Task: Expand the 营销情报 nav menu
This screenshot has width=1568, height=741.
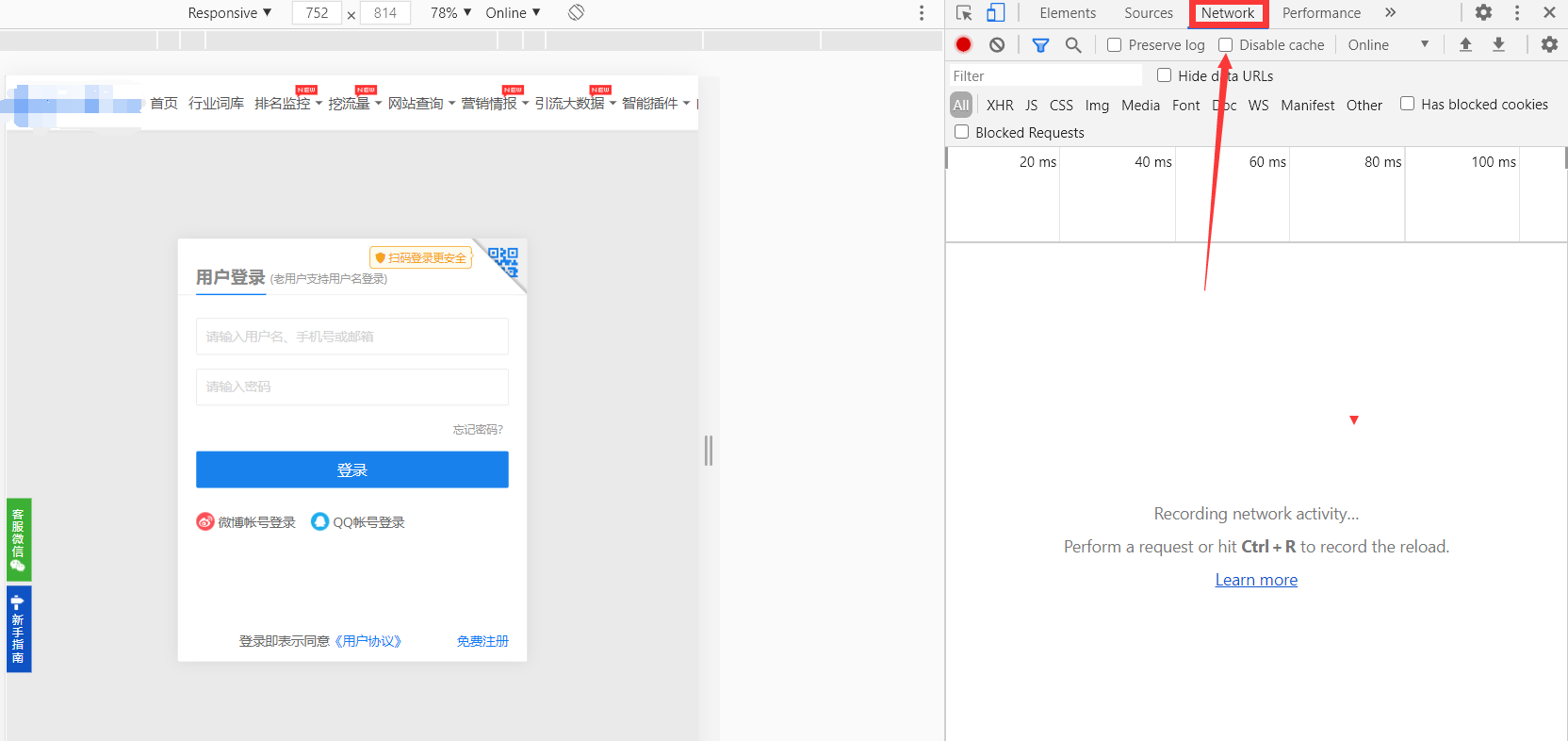Action: (x=495, y=104)
